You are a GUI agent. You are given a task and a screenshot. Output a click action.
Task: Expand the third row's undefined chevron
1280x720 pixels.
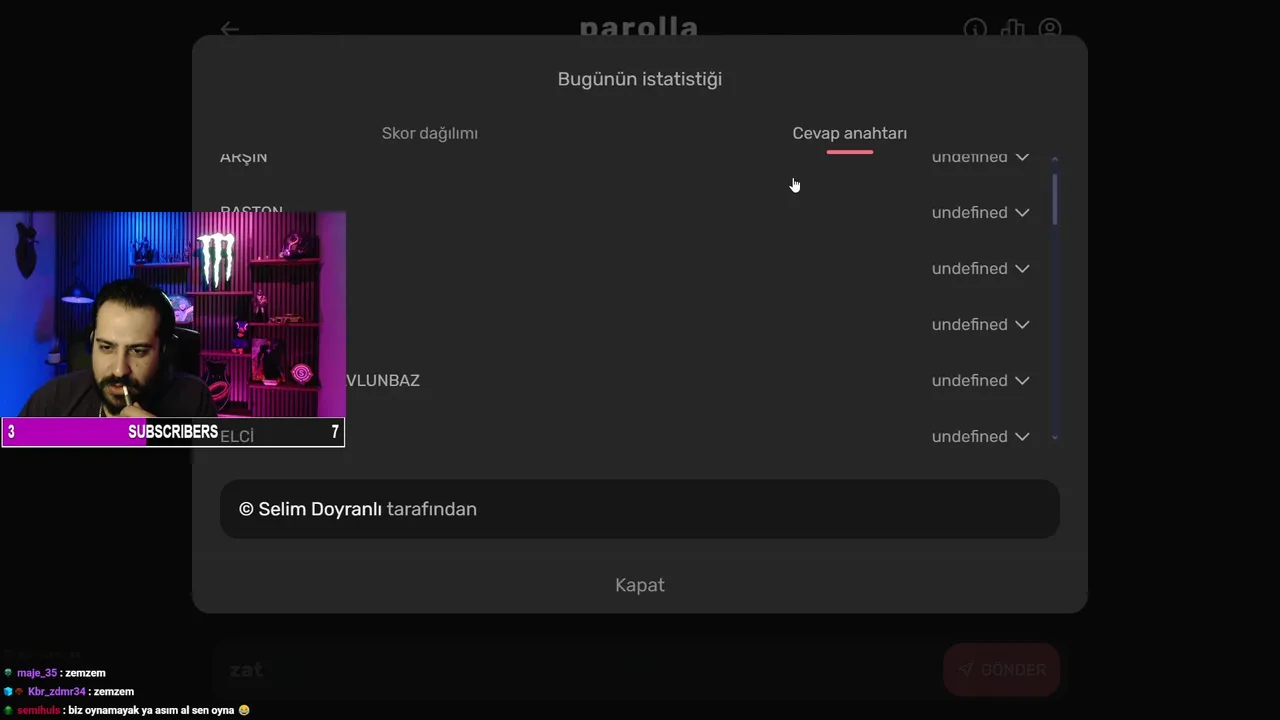click(1022, 269)
